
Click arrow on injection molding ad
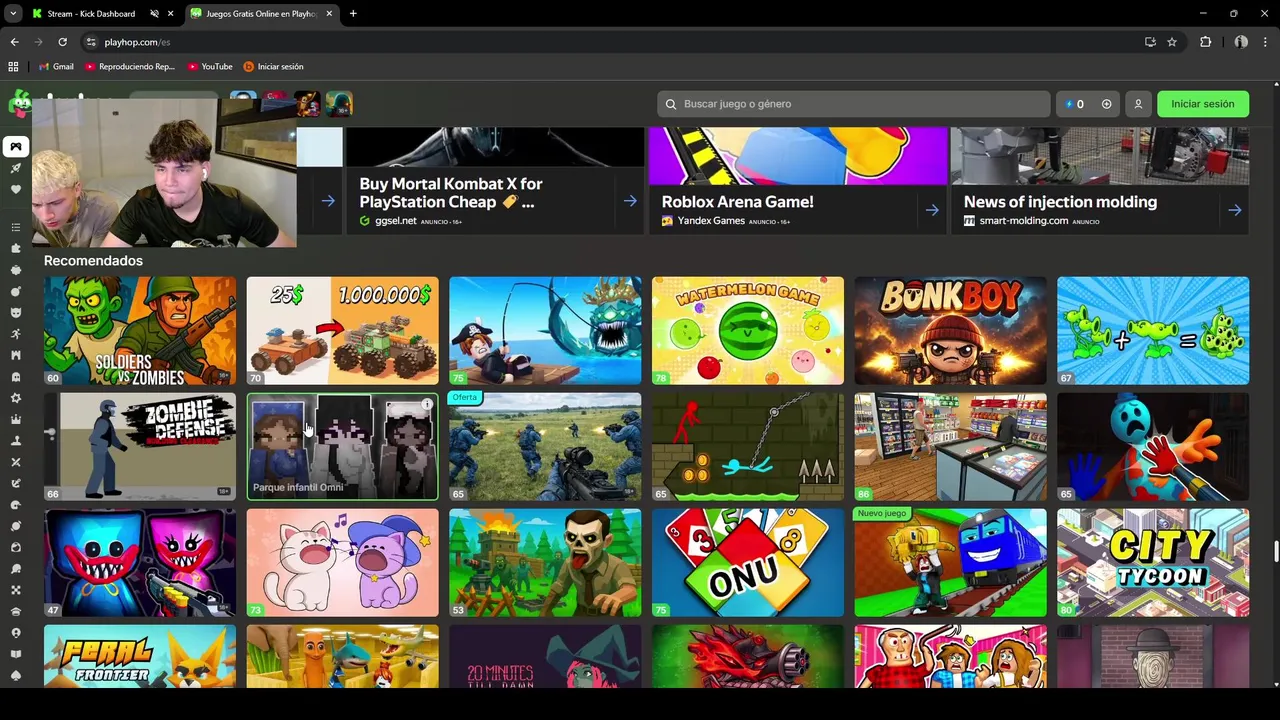click(x=1234, y=210)
